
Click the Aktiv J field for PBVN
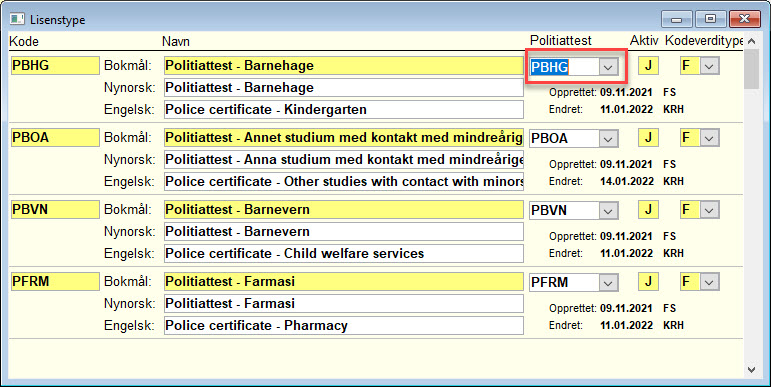(648, 210)
